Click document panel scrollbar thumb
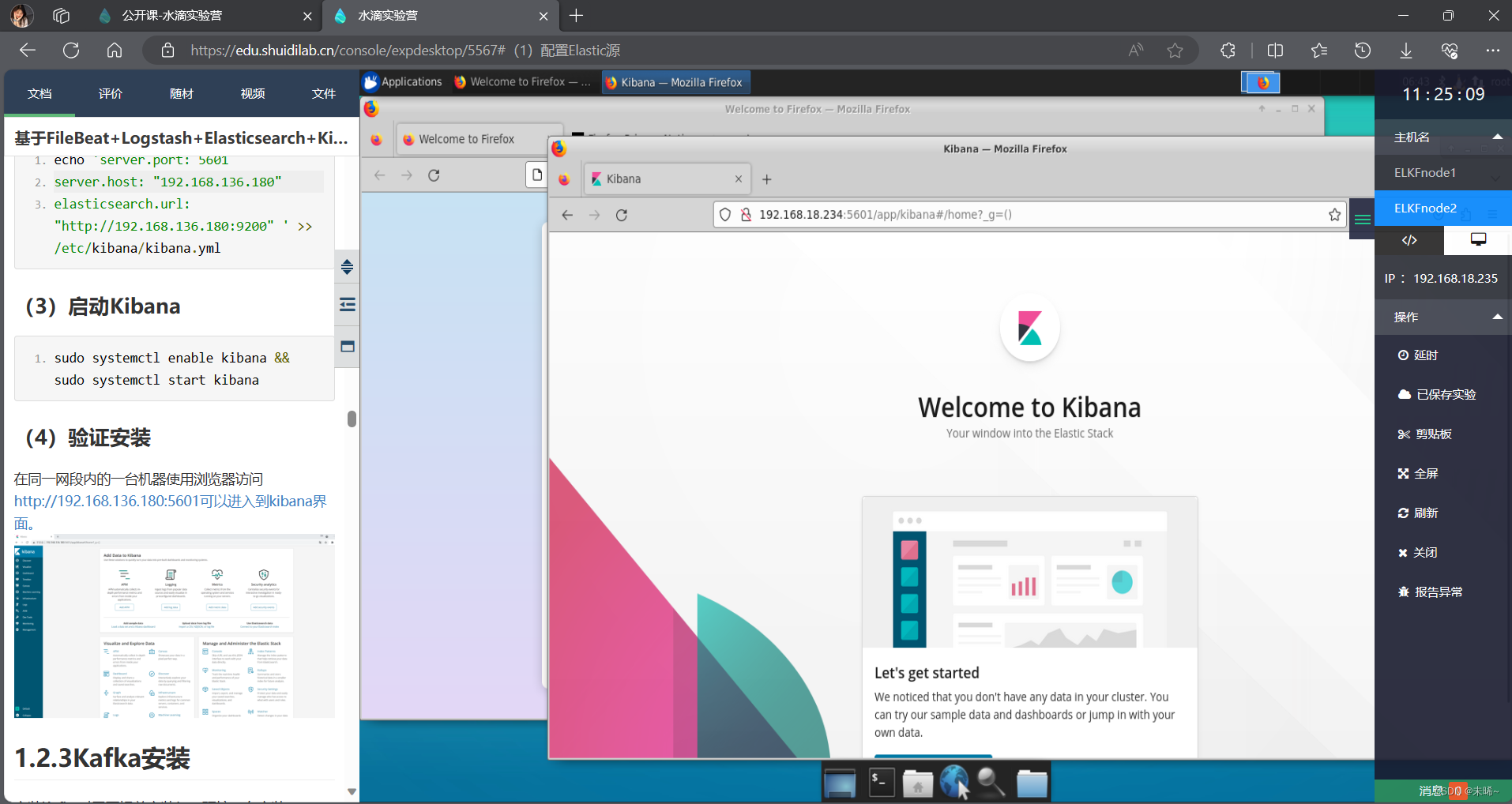 tap(352, 419)
